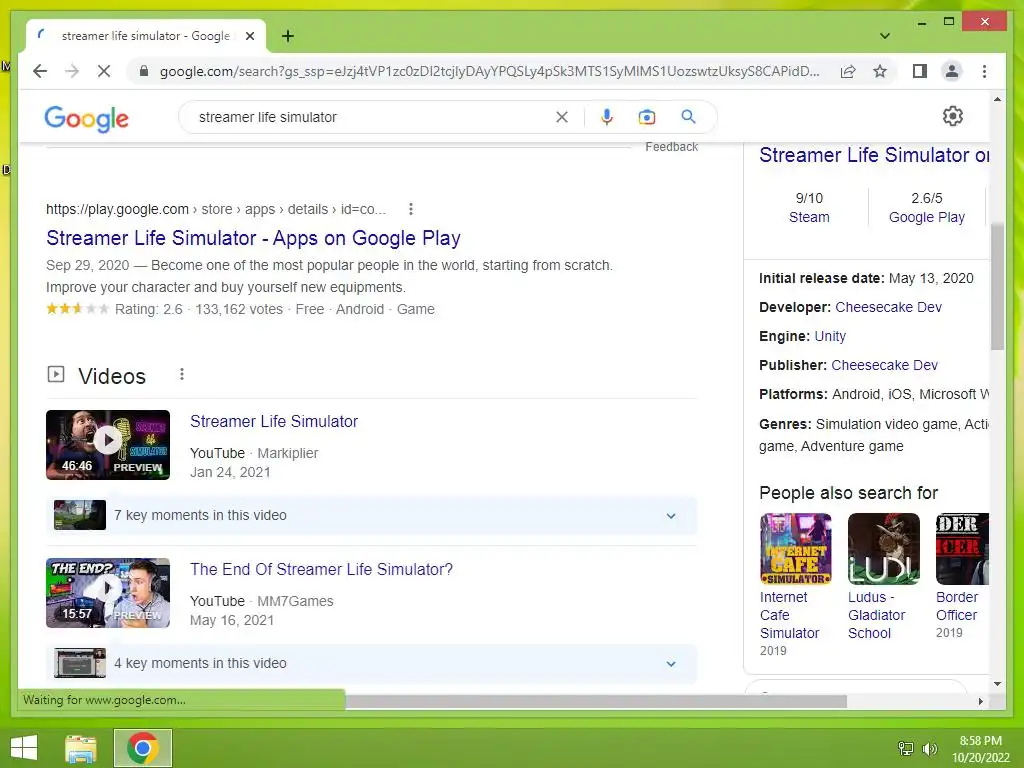Share this page icon in address bar
This screenshot has width=1024, height=768.
[x=848, y=71]
